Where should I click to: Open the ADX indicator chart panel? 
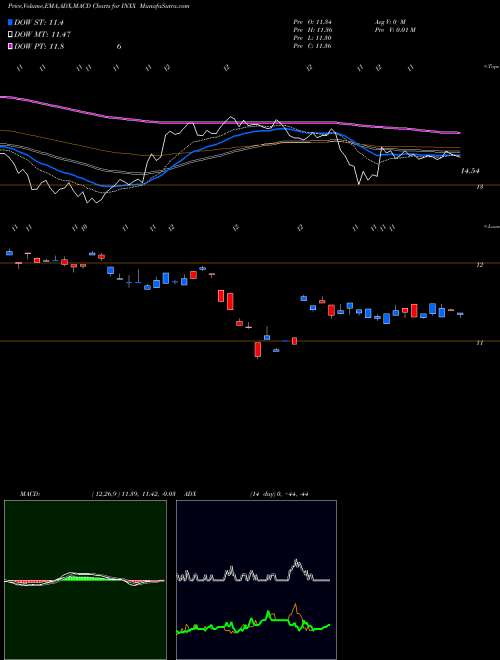coord(256,580)
